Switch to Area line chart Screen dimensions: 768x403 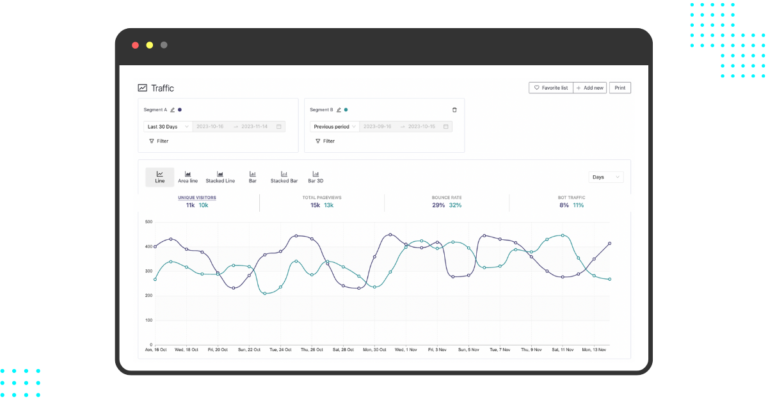188,177
